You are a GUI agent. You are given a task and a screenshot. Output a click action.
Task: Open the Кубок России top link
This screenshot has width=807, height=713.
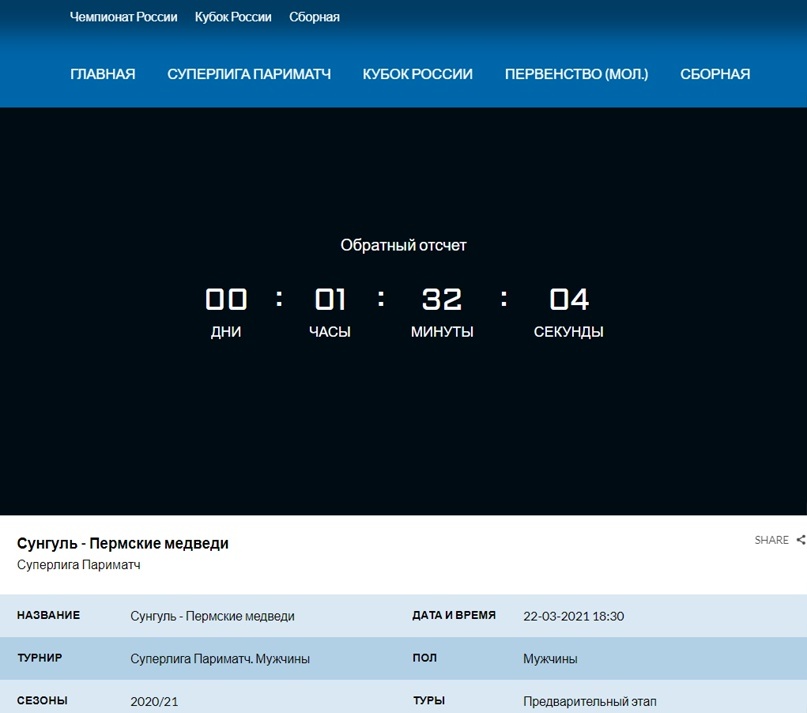(x=233, y=17)
